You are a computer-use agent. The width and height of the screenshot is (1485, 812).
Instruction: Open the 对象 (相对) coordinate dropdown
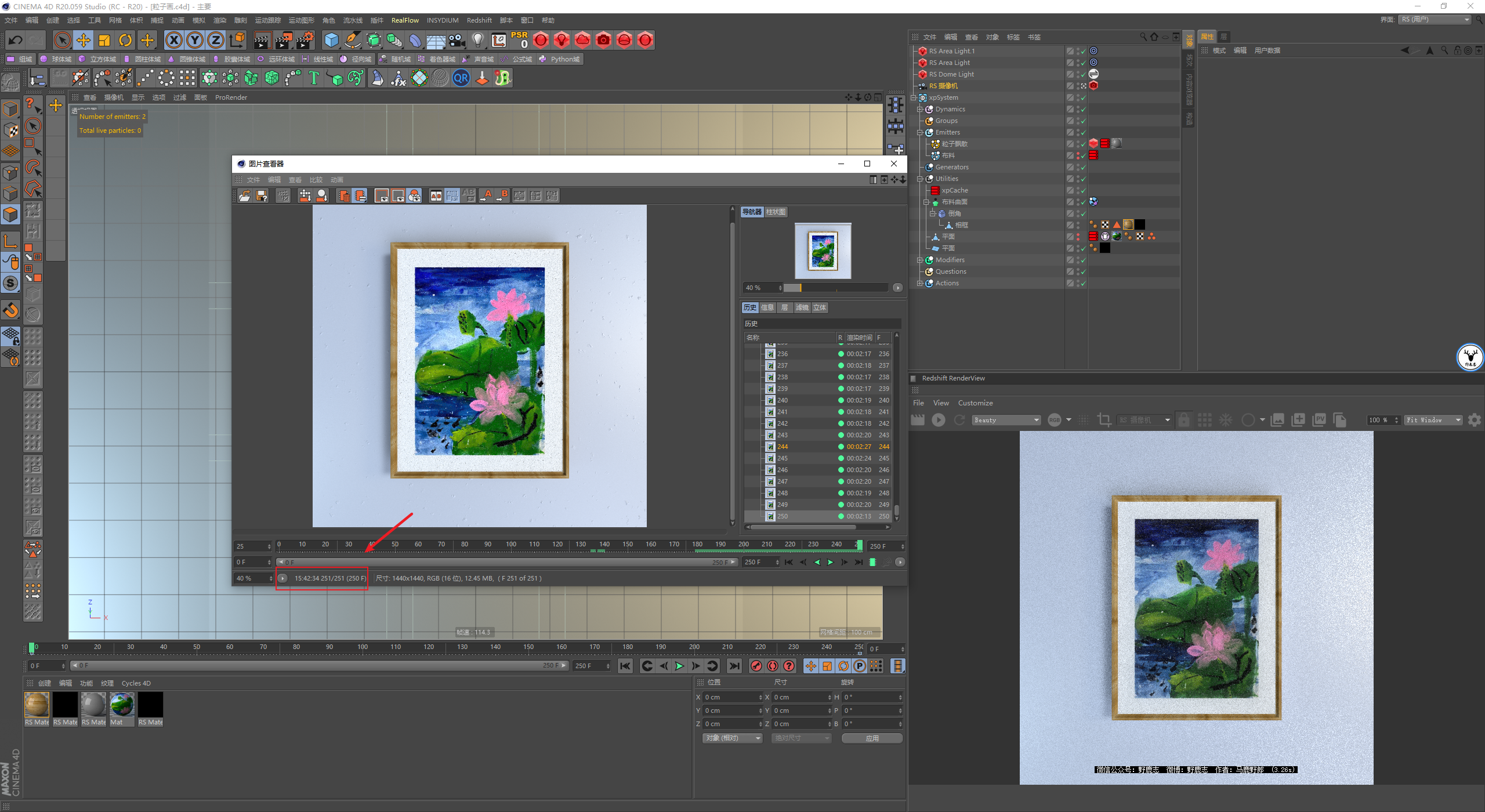click(732, 738)
